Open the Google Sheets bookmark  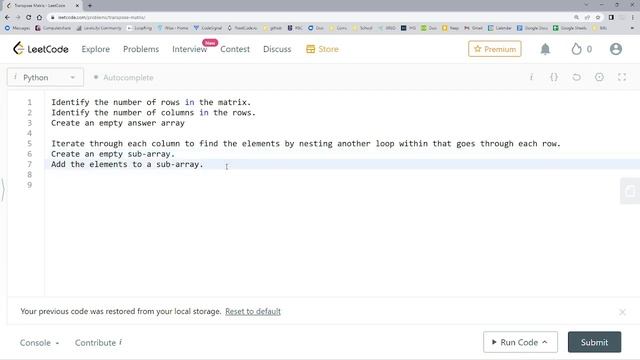pos(570,28)
